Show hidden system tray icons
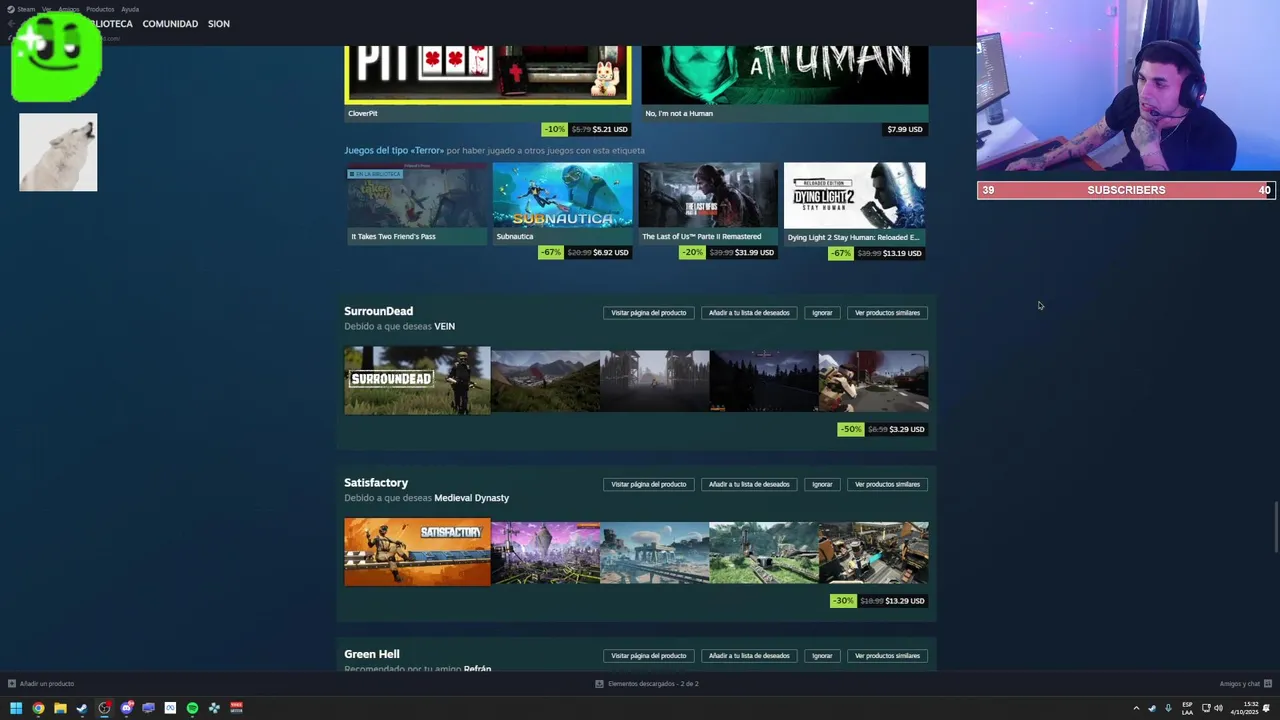This screenshot has width=1280, height=720. [1136, 708]
